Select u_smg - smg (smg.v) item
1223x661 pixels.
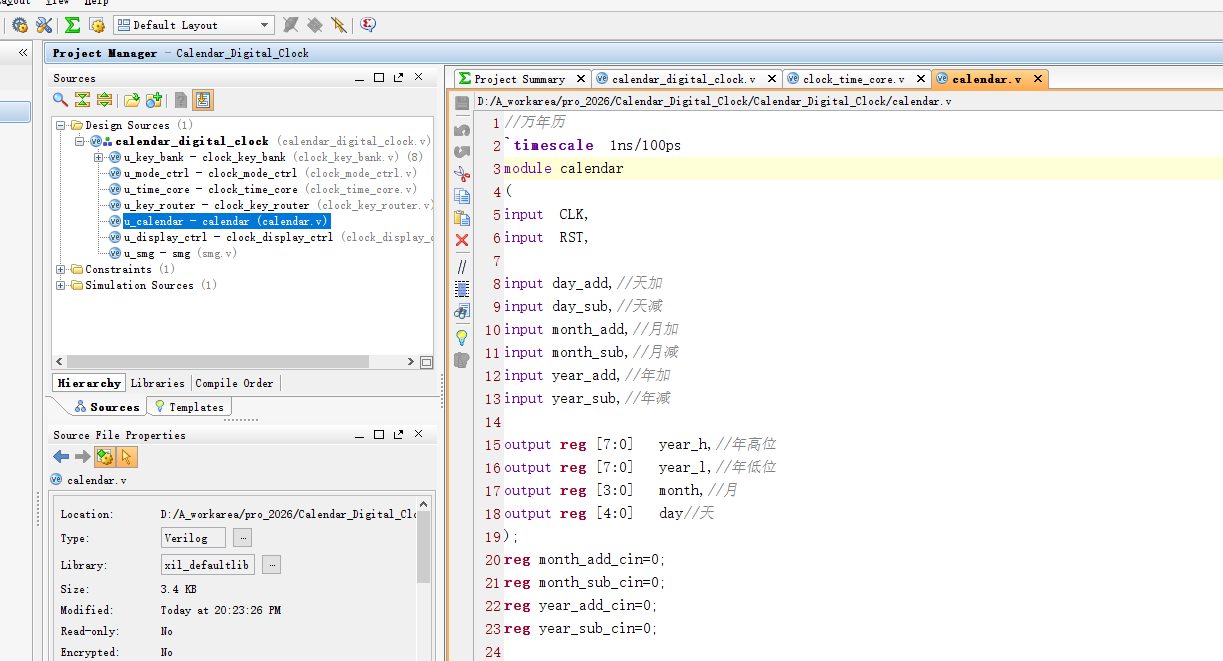tap(172, 253)
